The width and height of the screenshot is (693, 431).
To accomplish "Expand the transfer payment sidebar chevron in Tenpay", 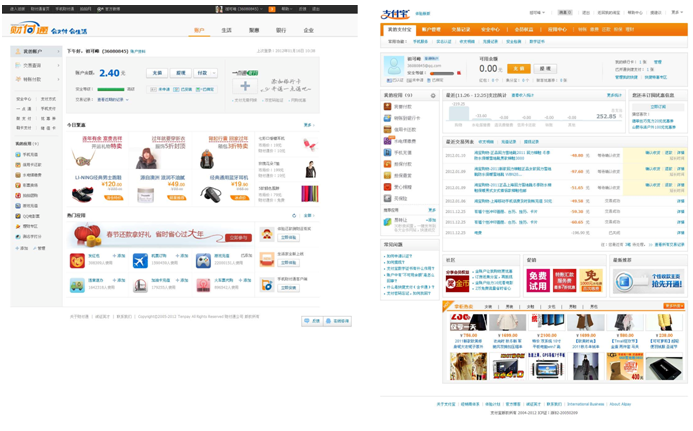I will tap(58, 79).
